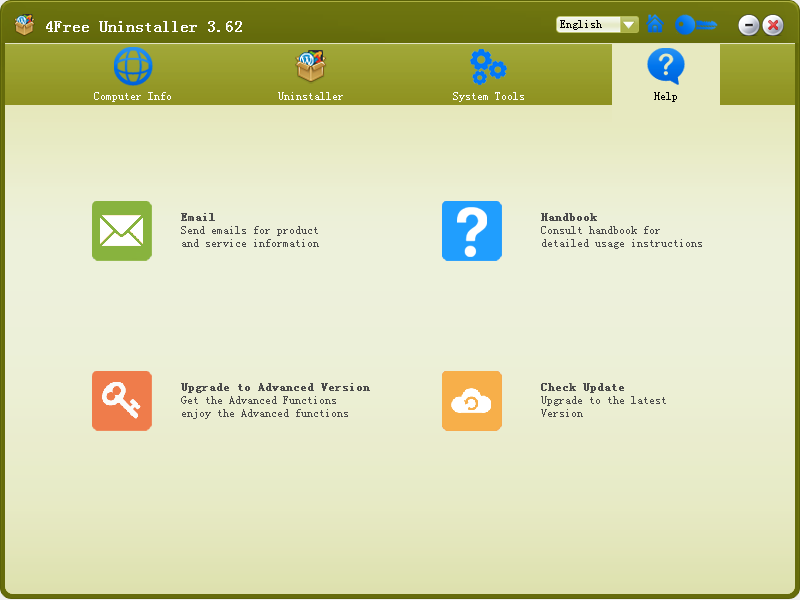
Task: Click the 4Free Uninstaller app logo
Action: tap(24, 24)
